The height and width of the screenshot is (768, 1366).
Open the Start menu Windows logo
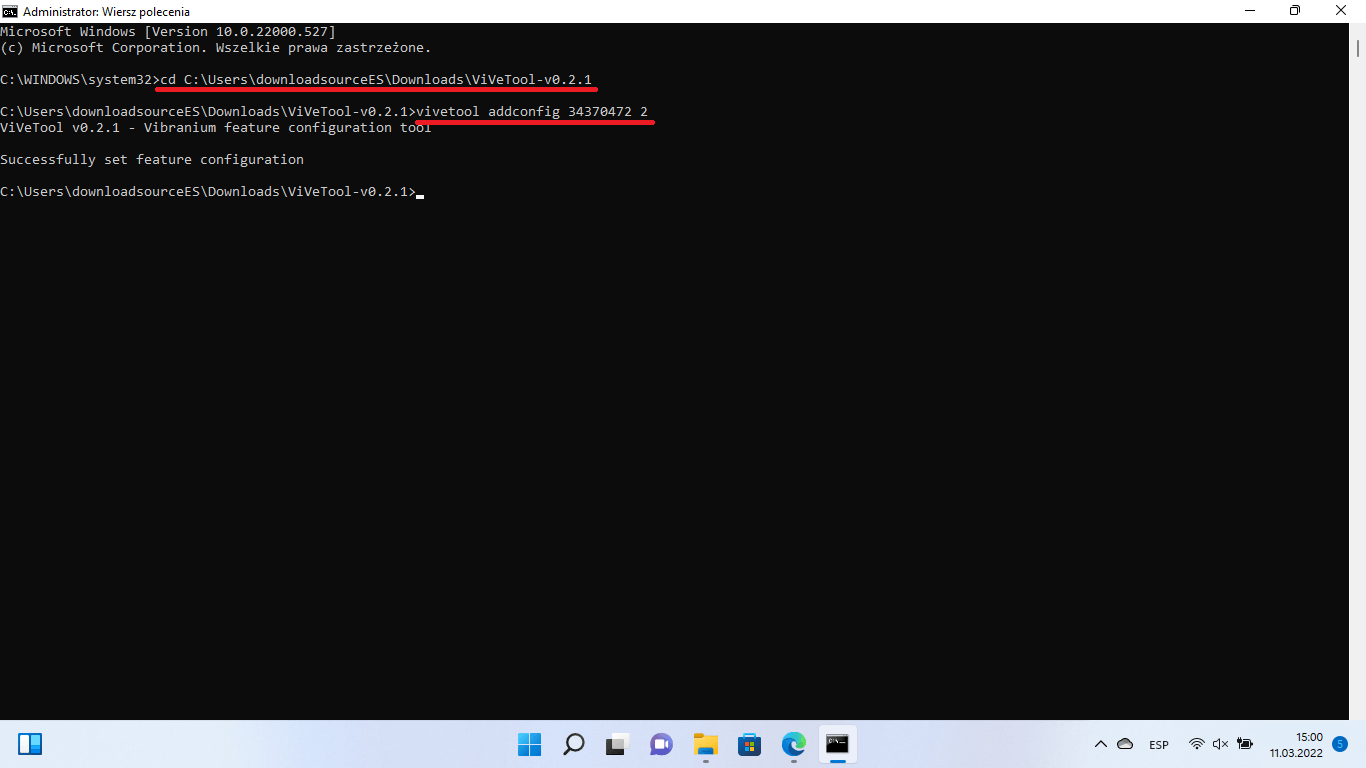529,744
